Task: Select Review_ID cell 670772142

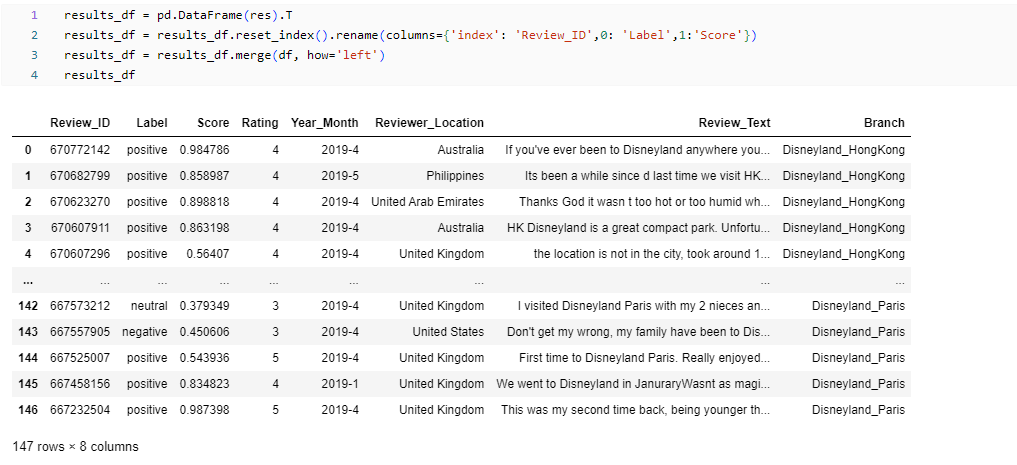Action: [80, 150]
